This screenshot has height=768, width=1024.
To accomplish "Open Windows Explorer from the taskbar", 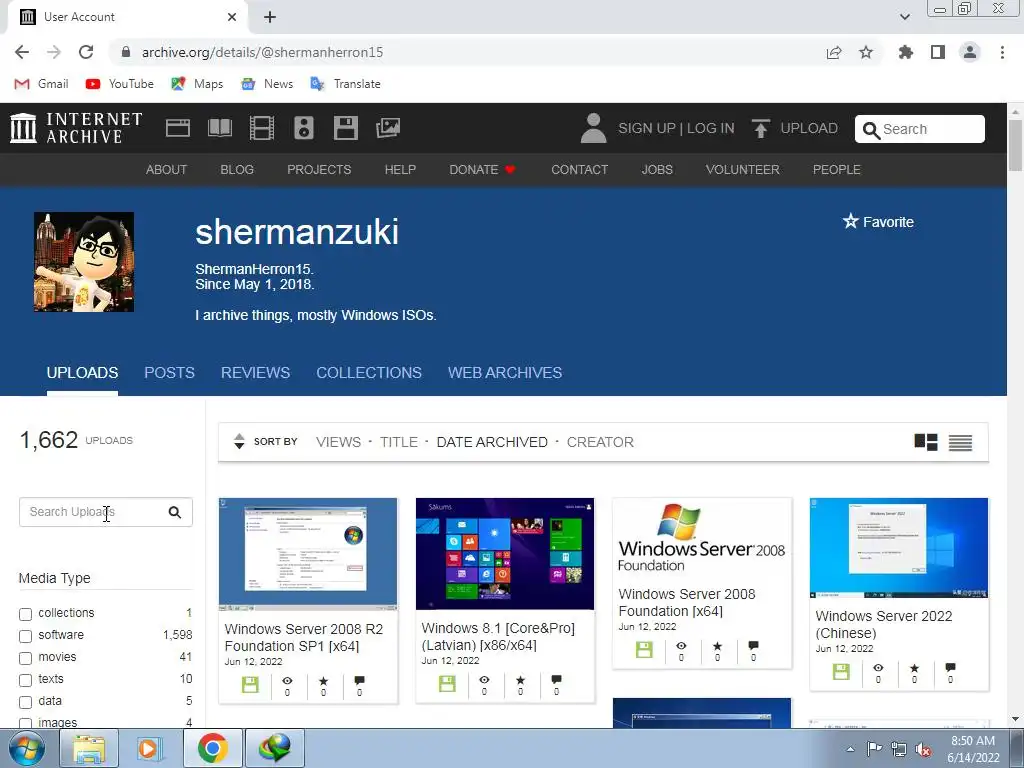I will coord(89,748).
